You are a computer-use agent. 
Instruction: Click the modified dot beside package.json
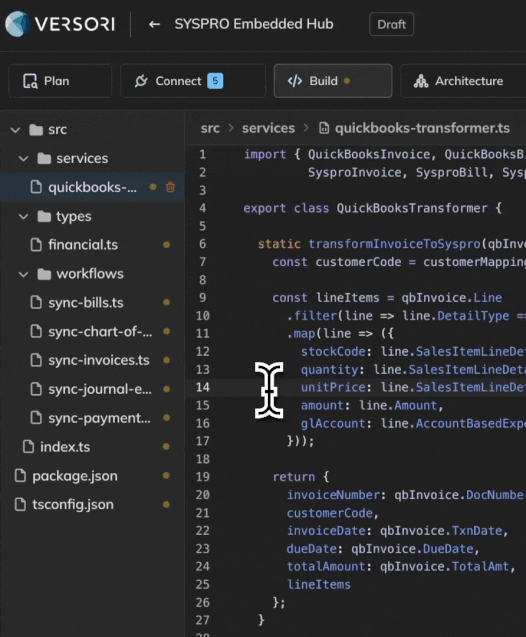click(166, 475)
